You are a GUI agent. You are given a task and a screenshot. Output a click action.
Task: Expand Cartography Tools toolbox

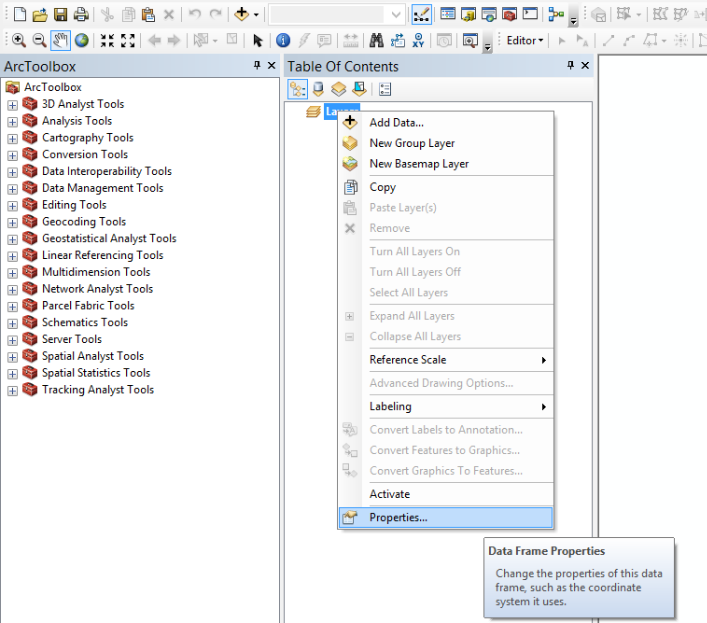(13, 138)
